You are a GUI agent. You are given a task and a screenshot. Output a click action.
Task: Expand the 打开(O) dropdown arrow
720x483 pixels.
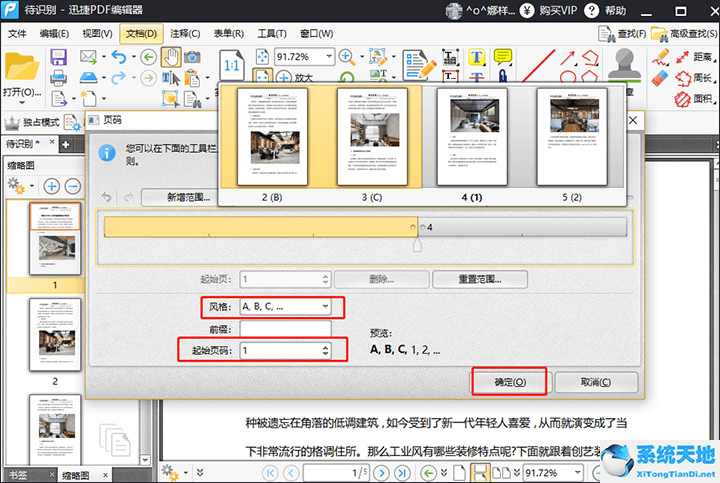click(x=22, y=103)
